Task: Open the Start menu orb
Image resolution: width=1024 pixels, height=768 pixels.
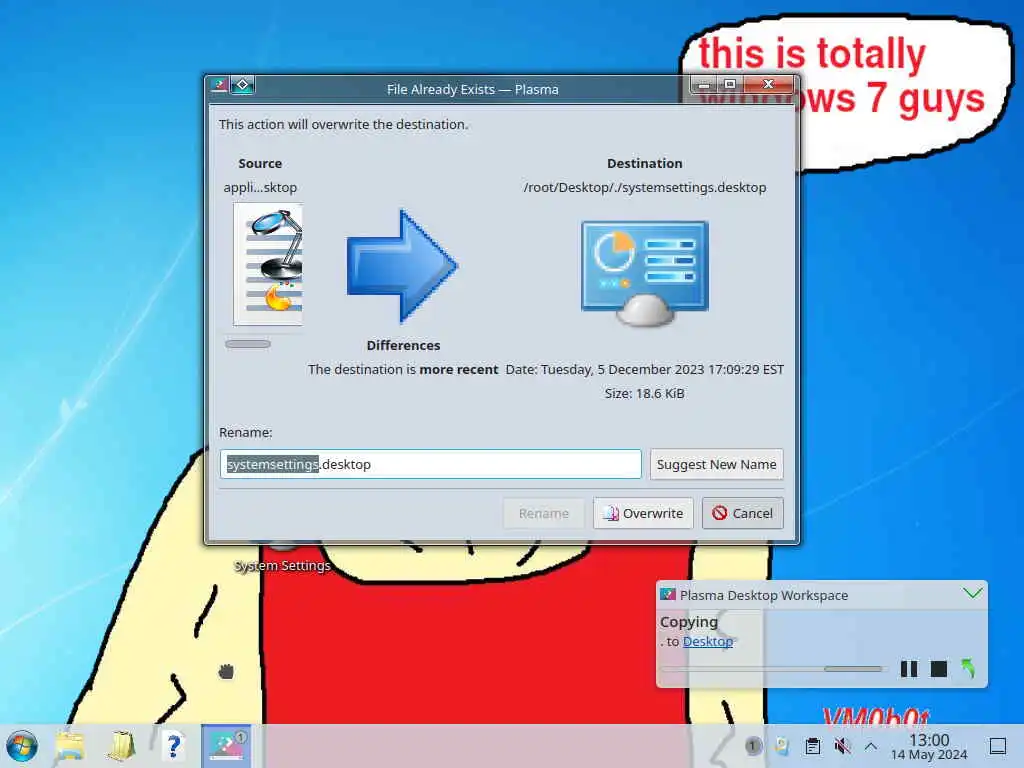Action: (x=22, y=746)
